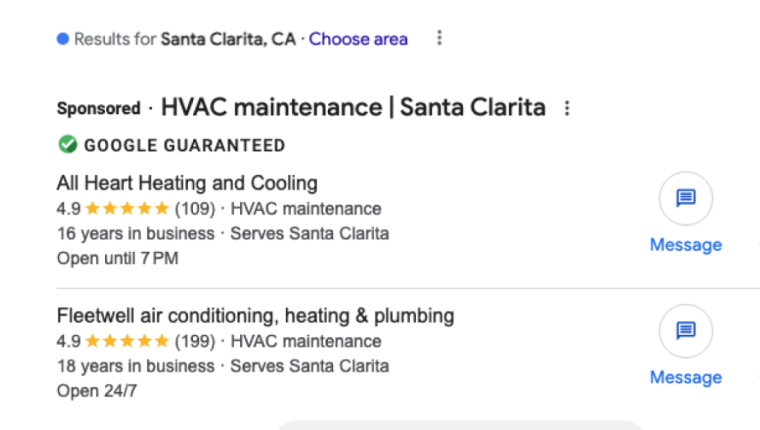Click Fleetwell's message chat icon
Viewport: 760px width, 430px height.
pos(685,331)
